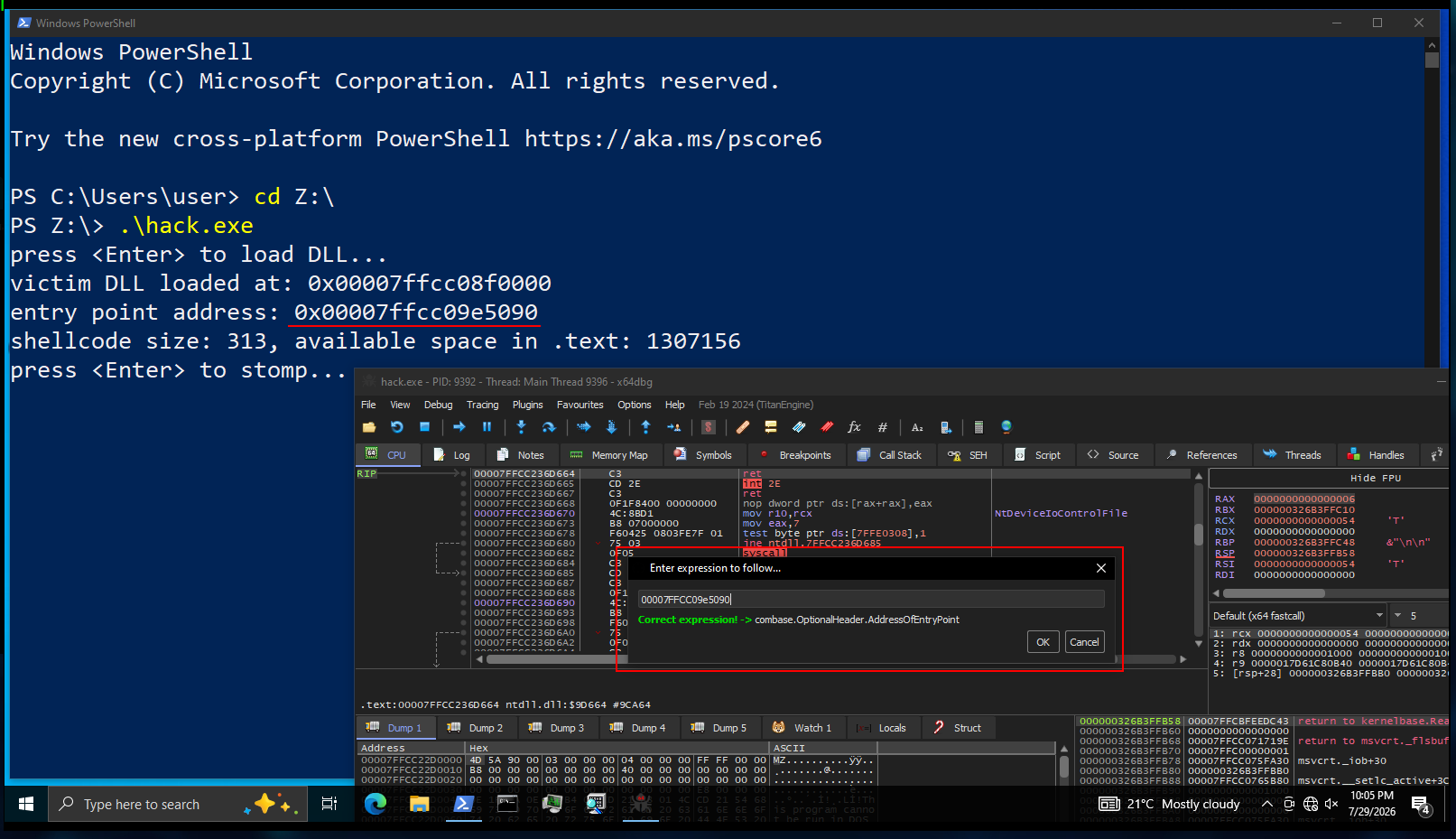Viewport: 1456px width, 839px height.
Task: Click the Stop debugging square icon
Action: 424,427
